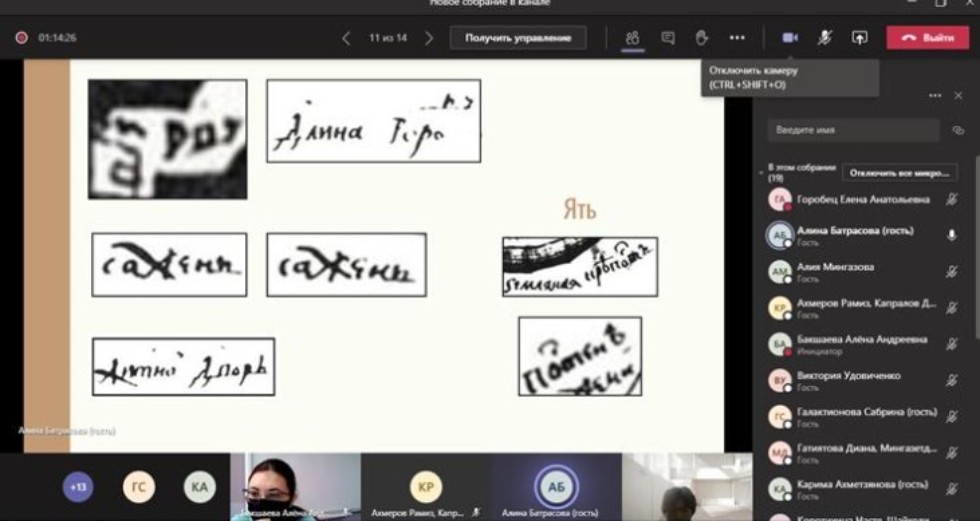Click 'Отключить все микро...' mute all button

tap(899, 173)
